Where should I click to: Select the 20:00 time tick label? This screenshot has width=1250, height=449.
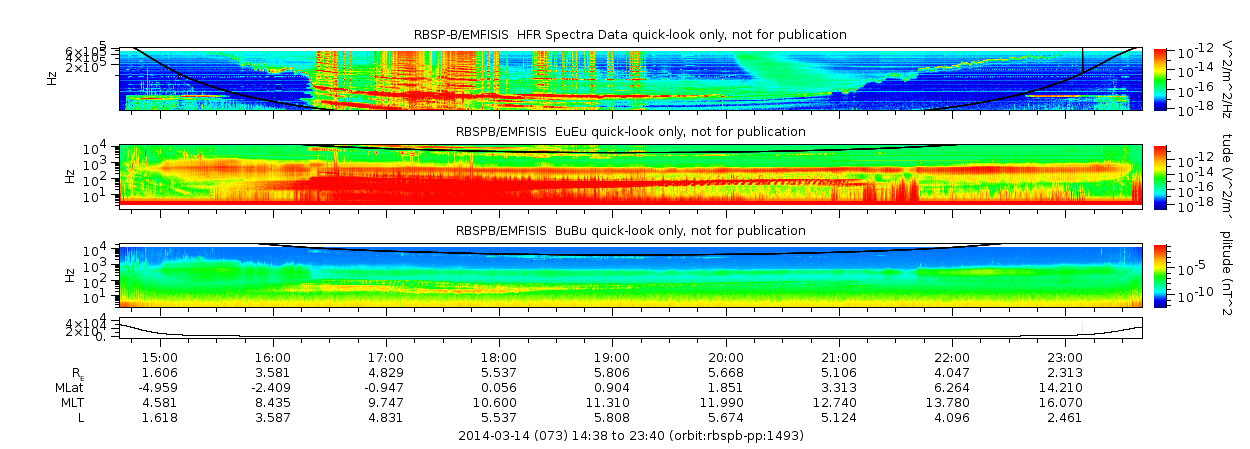click(x=725, y=357)
